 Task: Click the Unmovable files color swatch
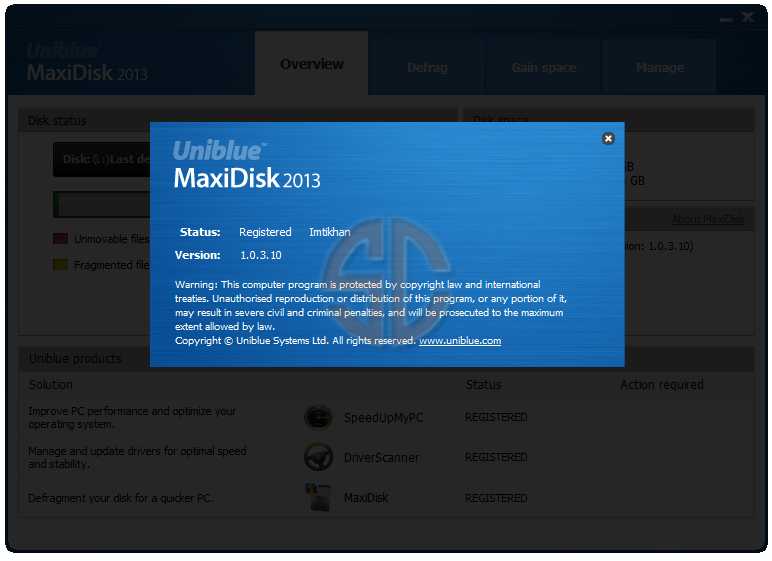click(60, 239)
